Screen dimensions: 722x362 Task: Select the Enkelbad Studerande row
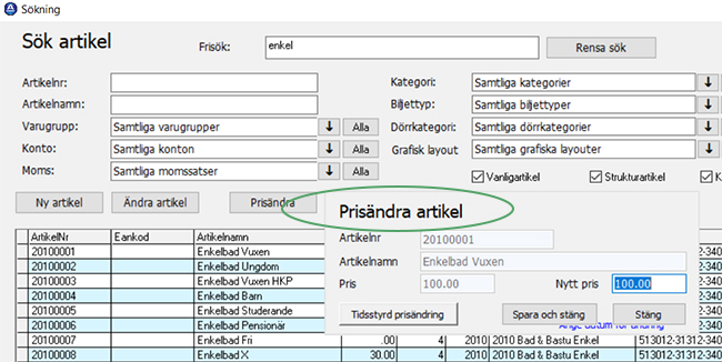point(170,310)
